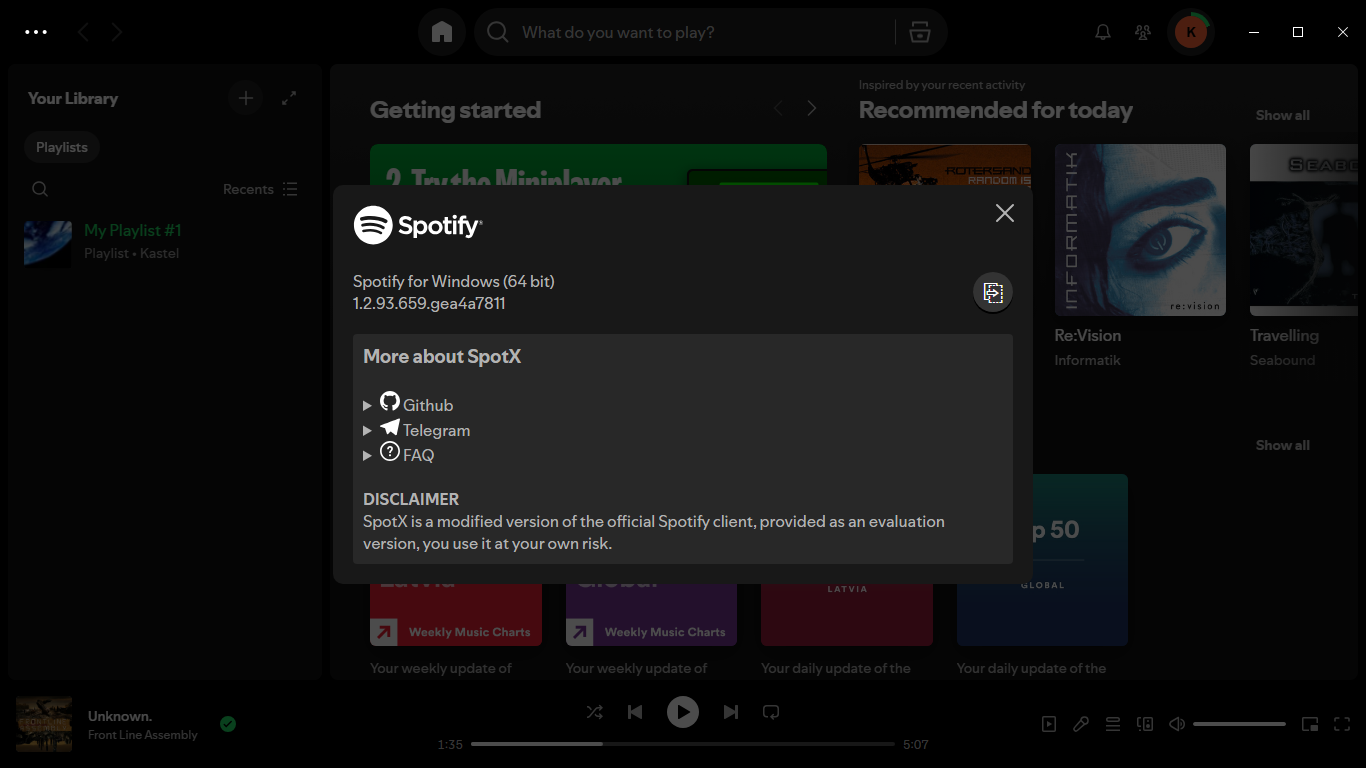Enter full screen mode
The height and width of the screenshot is (768, 1366).
click(x=1343, y=724)
